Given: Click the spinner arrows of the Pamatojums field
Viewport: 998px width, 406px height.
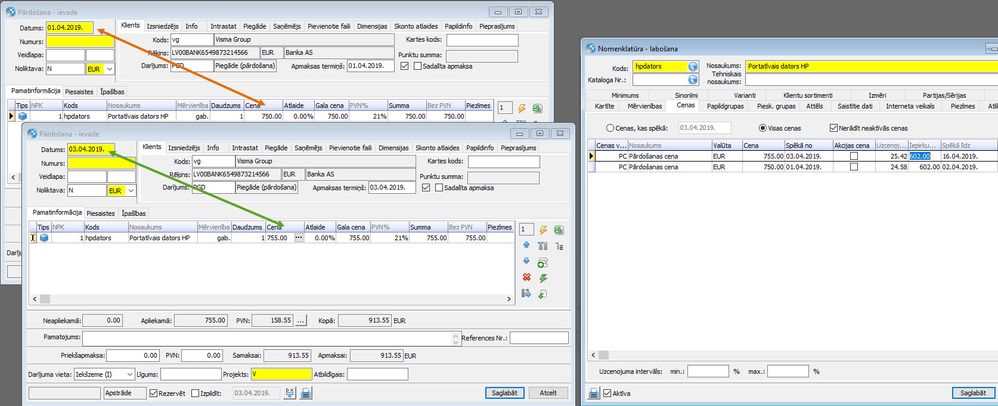Looking at the screenshot, I should tap(455, 338).
